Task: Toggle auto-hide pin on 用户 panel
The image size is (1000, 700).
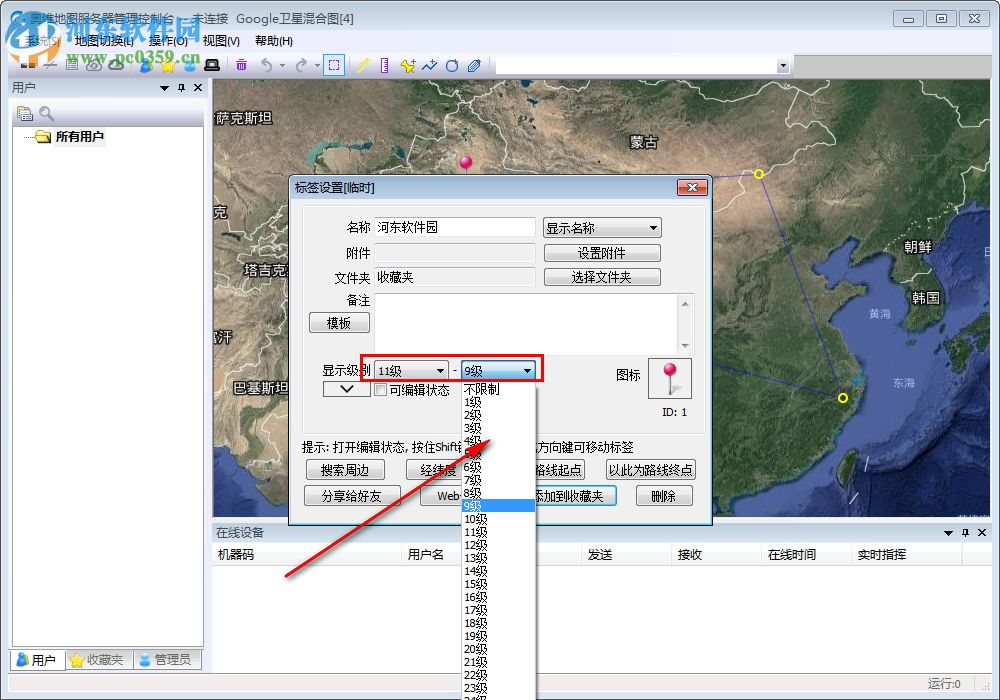Action: coord(180,87)
